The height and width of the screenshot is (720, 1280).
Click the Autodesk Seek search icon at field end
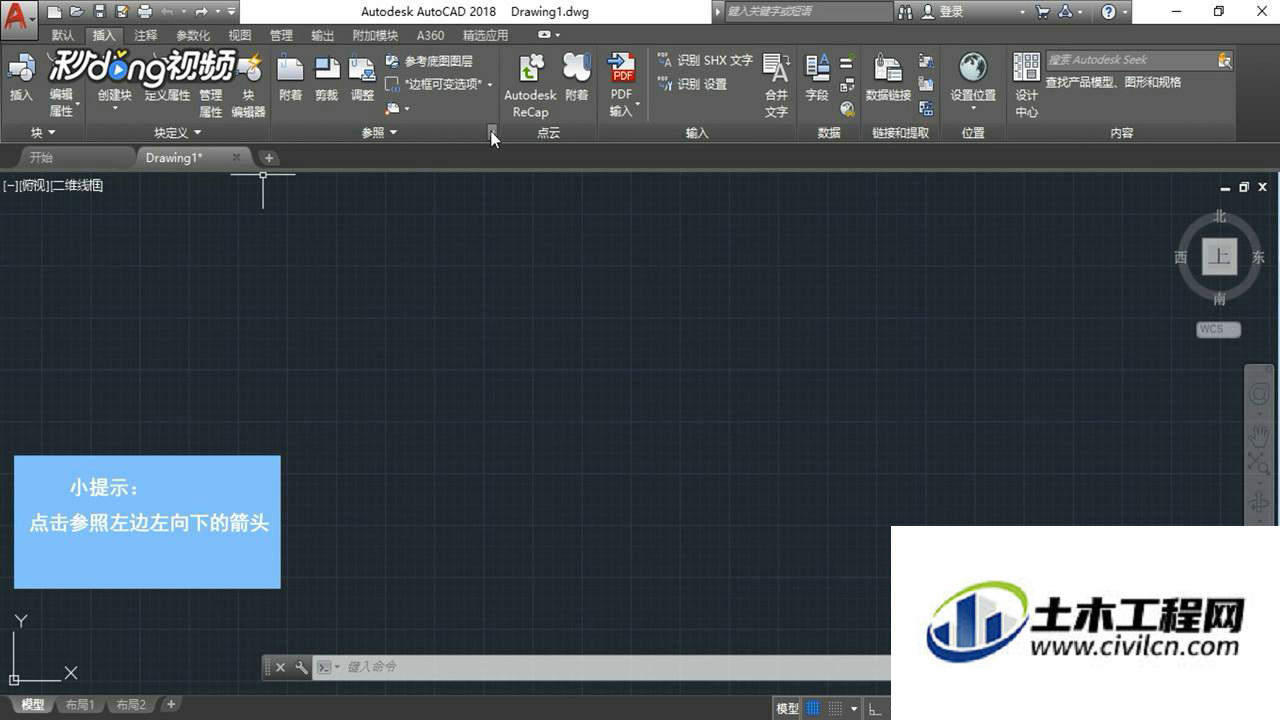[1224, 61]
